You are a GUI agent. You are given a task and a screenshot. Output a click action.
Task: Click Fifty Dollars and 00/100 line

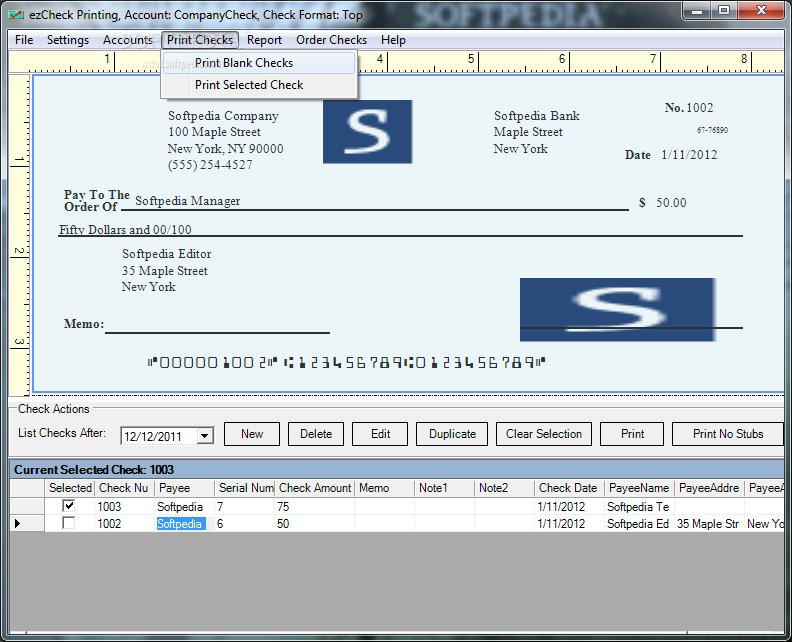[x=125, y=229]
